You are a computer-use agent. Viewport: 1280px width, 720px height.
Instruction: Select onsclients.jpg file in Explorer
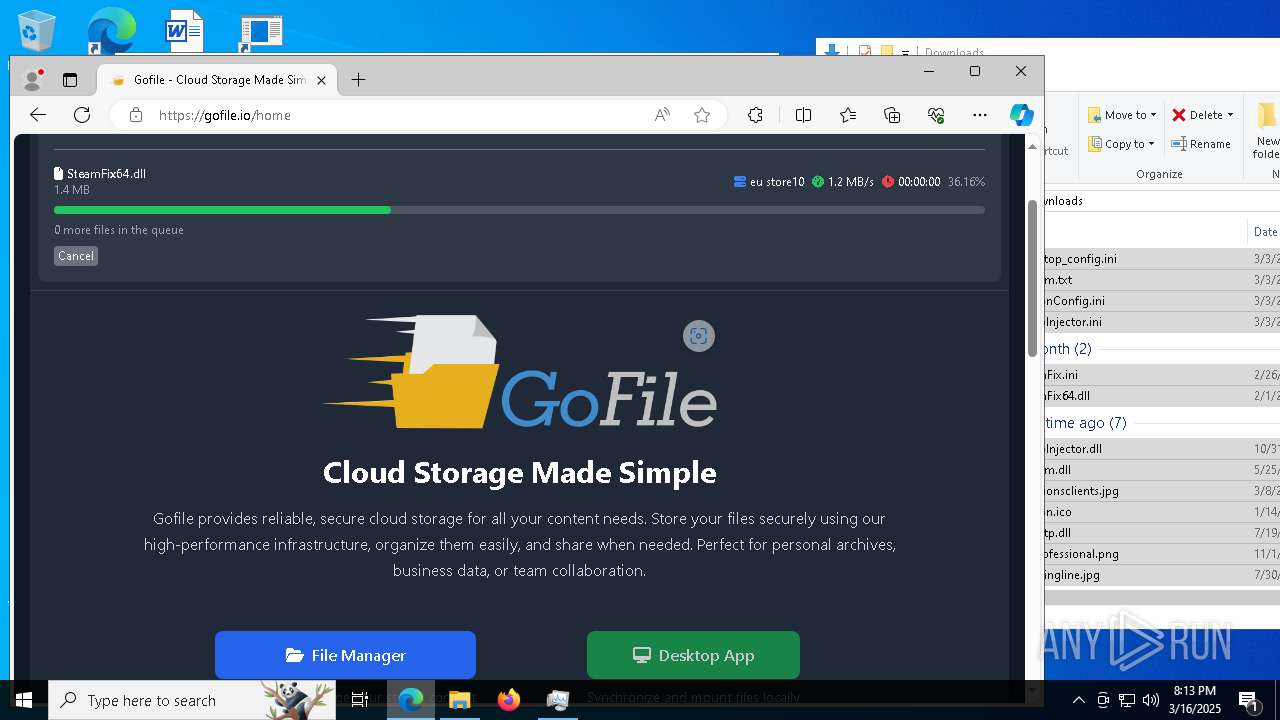(1082, 491)
